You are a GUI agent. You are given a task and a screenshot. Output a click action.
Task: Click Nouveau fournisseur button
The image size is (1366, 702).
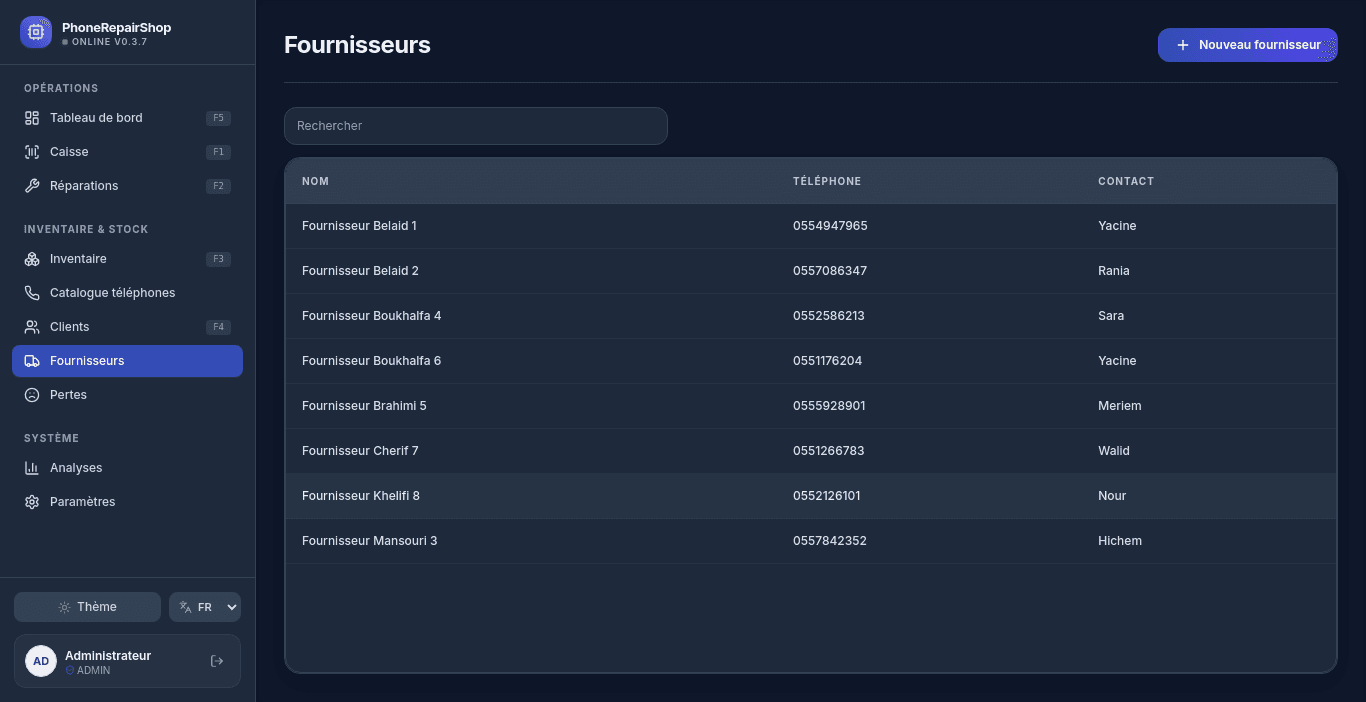pos(1247,45)
